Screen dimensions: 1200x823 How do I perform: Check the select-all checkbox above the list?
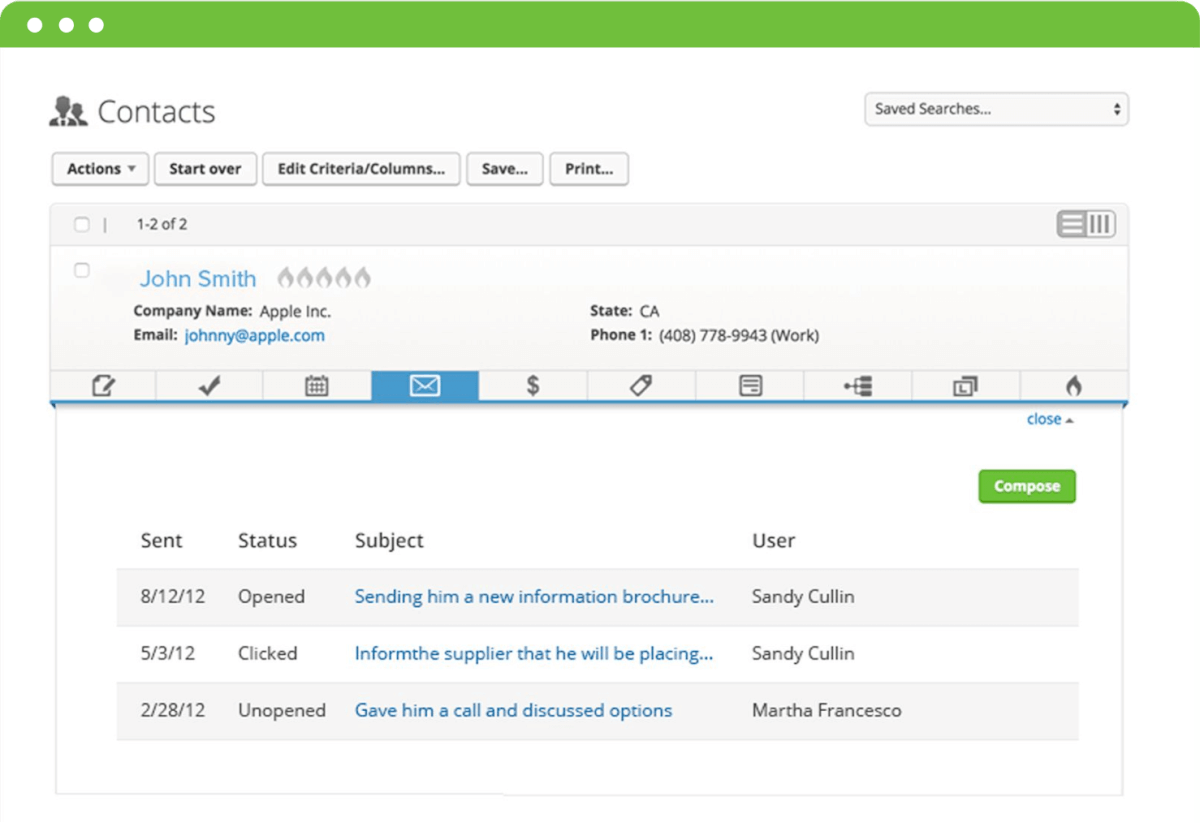click(x=81, y=224)
